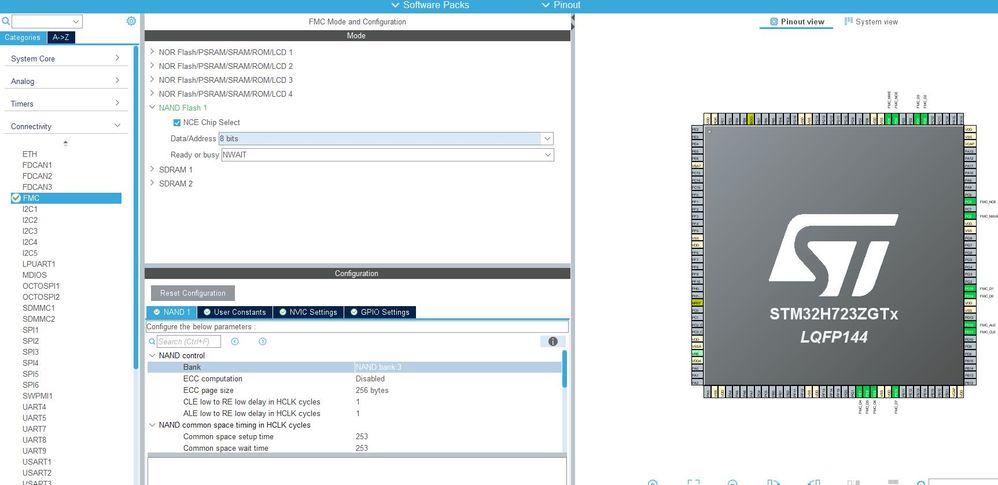Click the peripheral list vertical scrollbar
This screenshot has height=485, width=998.
(x=136, y=207)
